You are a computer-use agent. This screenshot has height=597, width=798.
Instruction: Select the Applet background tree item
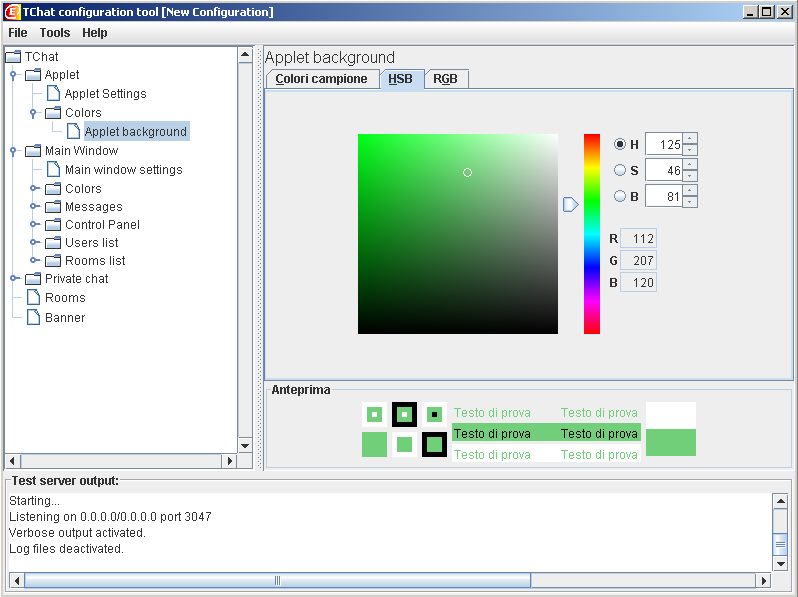coord(135,131)
